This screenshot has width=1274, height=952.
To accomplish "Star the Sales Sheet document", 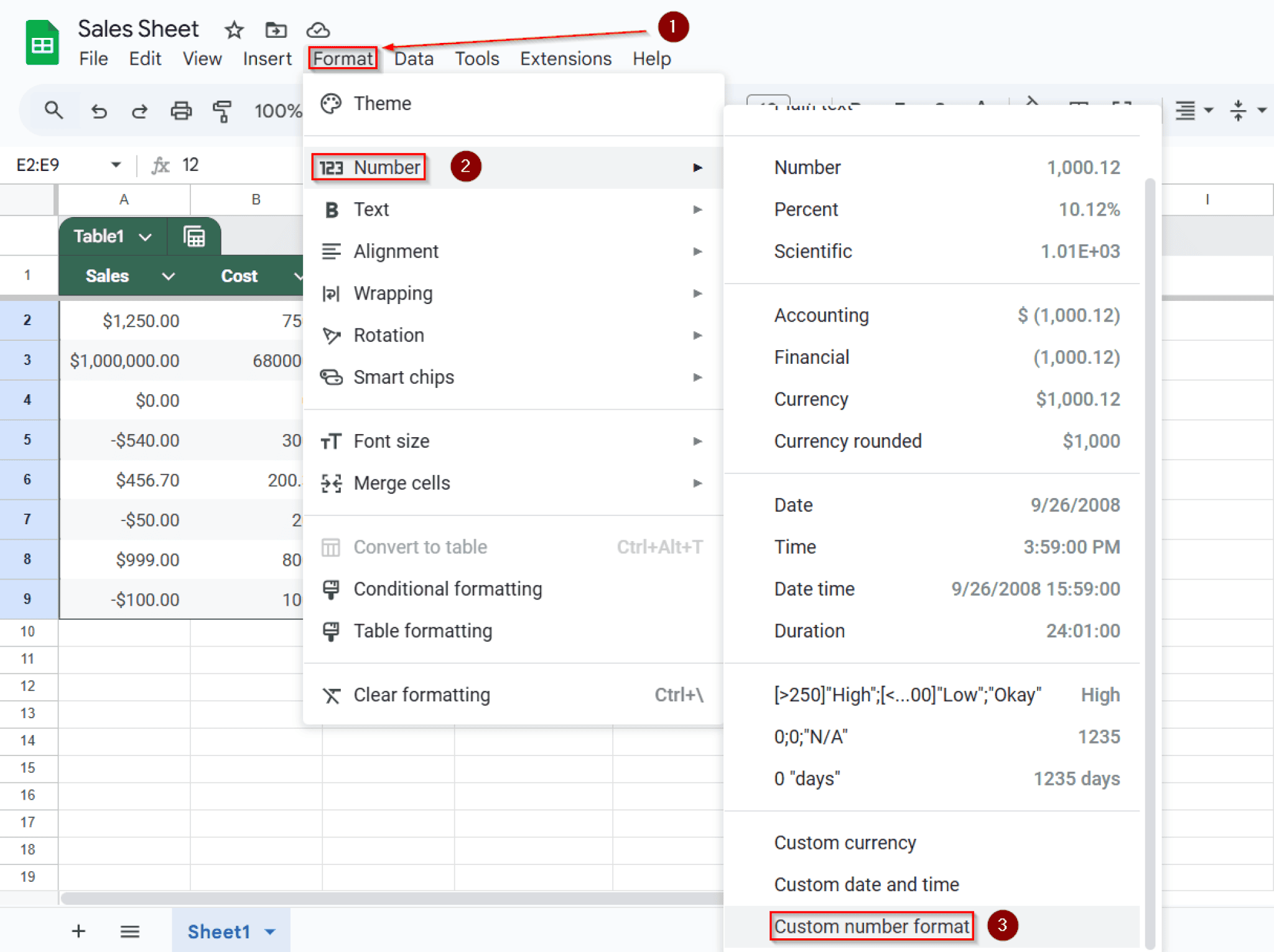I will [x=233, y=29].
